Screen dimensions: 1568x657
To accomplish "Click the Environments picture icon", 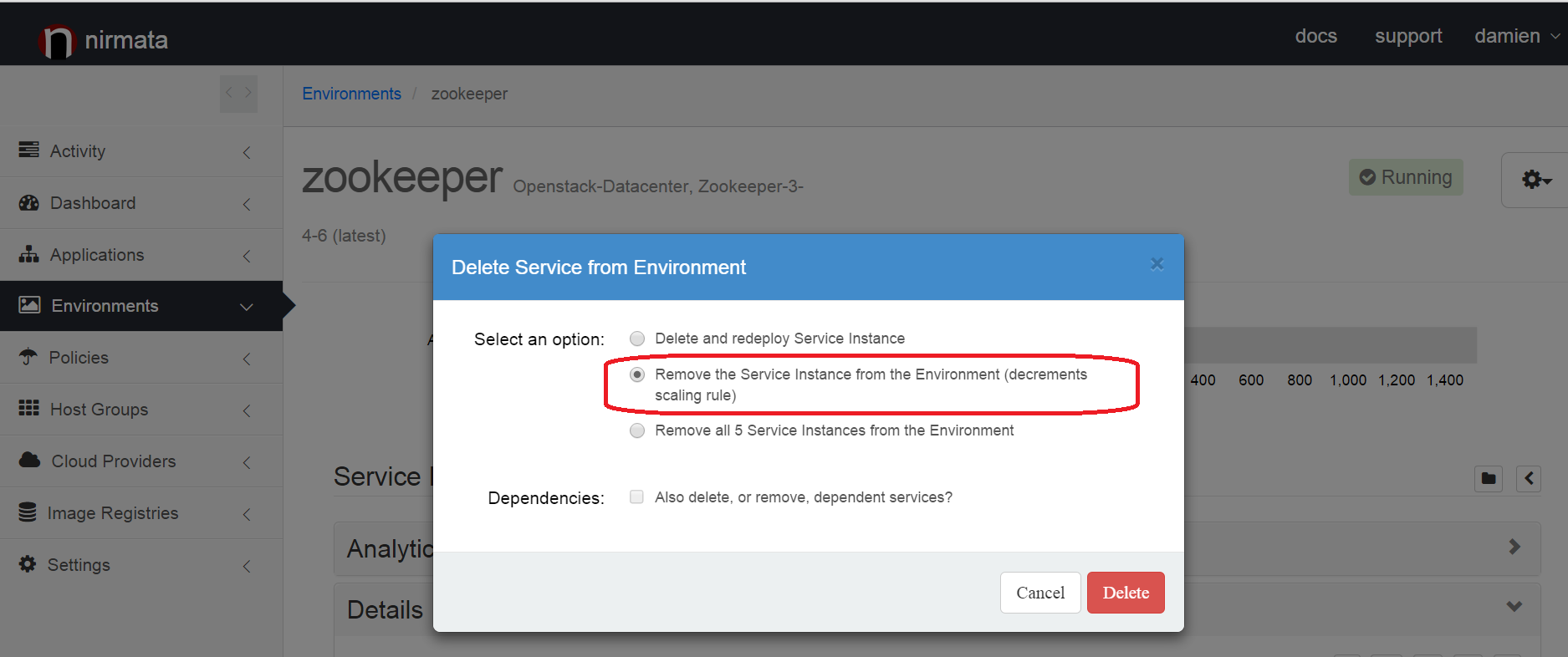I will pos(29,305).
